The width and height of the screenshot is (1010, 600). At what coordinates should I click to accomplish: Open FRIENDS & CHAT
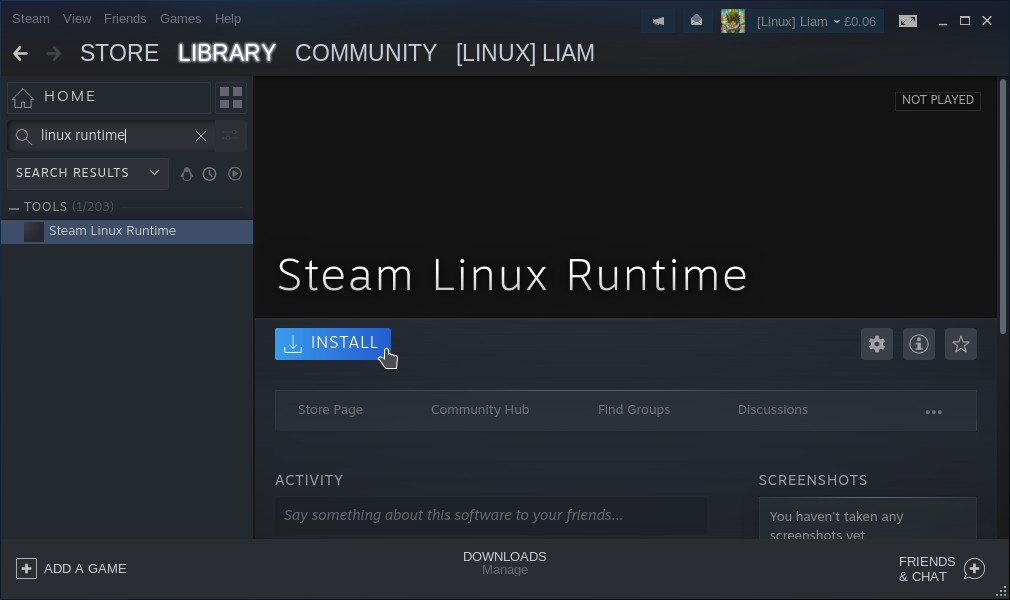(x=941, y=569)
